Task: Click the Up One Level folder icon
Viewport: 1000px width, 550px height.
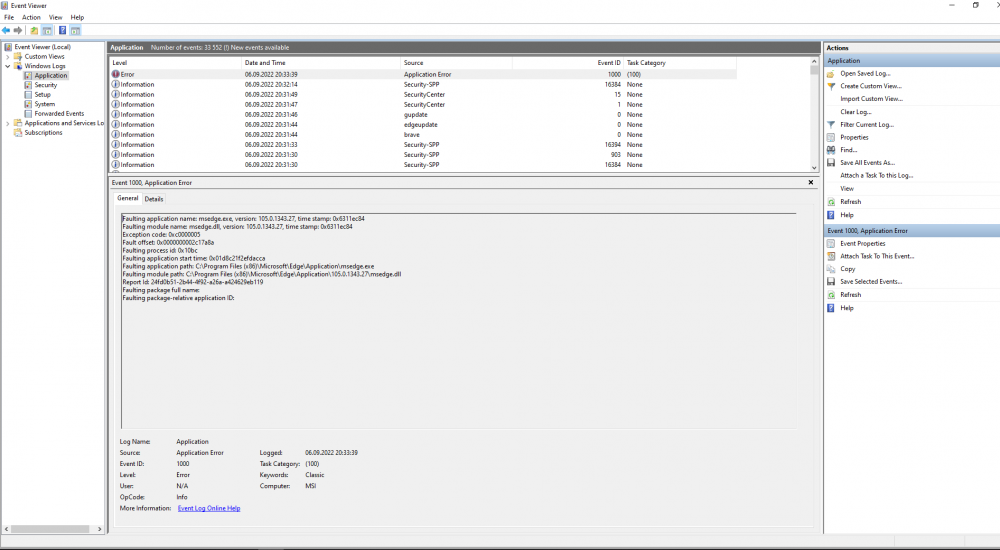Action: pyautogui.click(x=34, y=30)
